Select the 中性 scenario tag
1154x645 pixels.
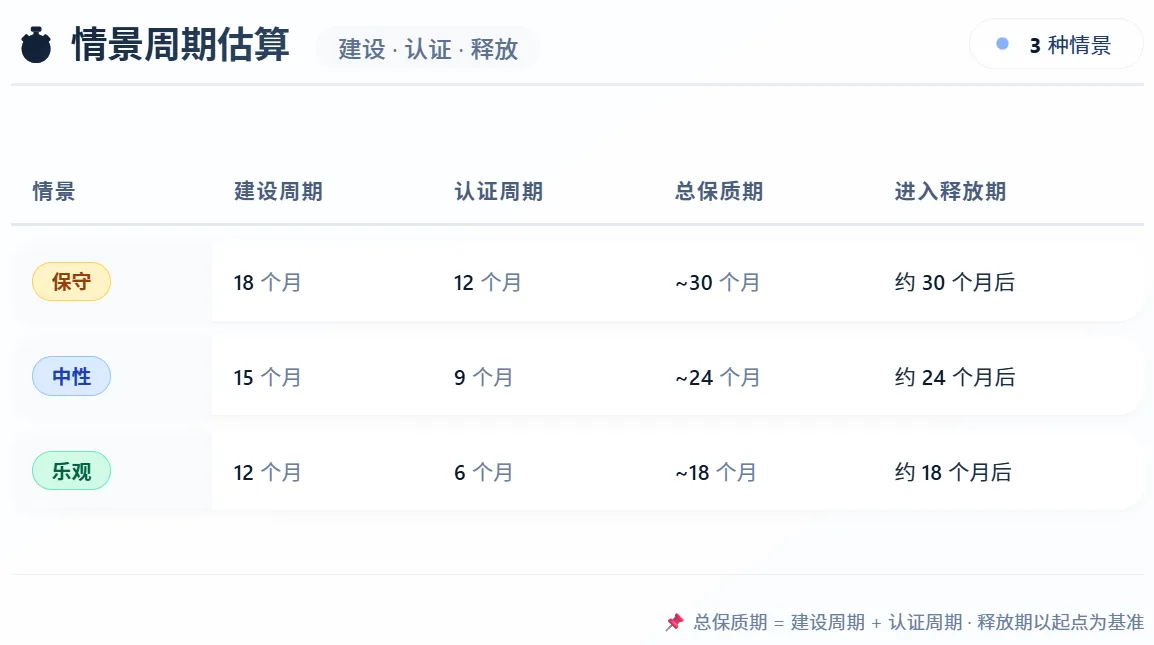coord(71,376)
